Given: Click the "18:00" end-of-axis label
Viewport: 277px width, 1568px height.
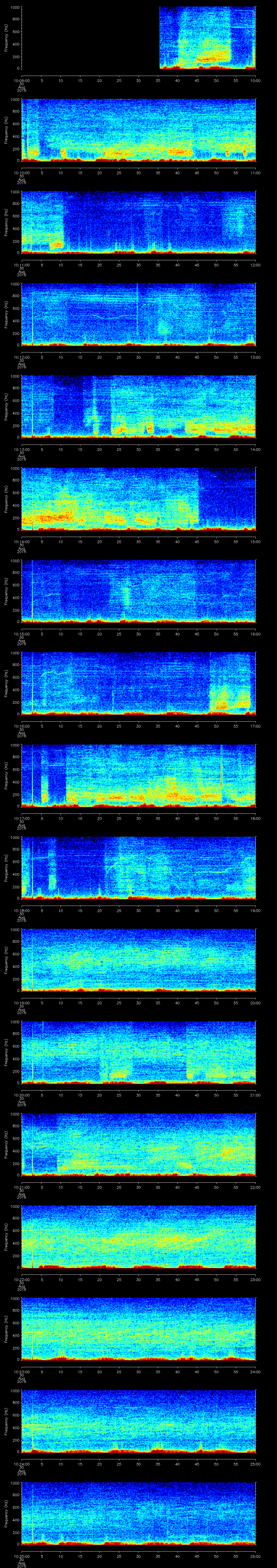Looking at the screenshot, I should pyautogui.click(x=256, y=818).
